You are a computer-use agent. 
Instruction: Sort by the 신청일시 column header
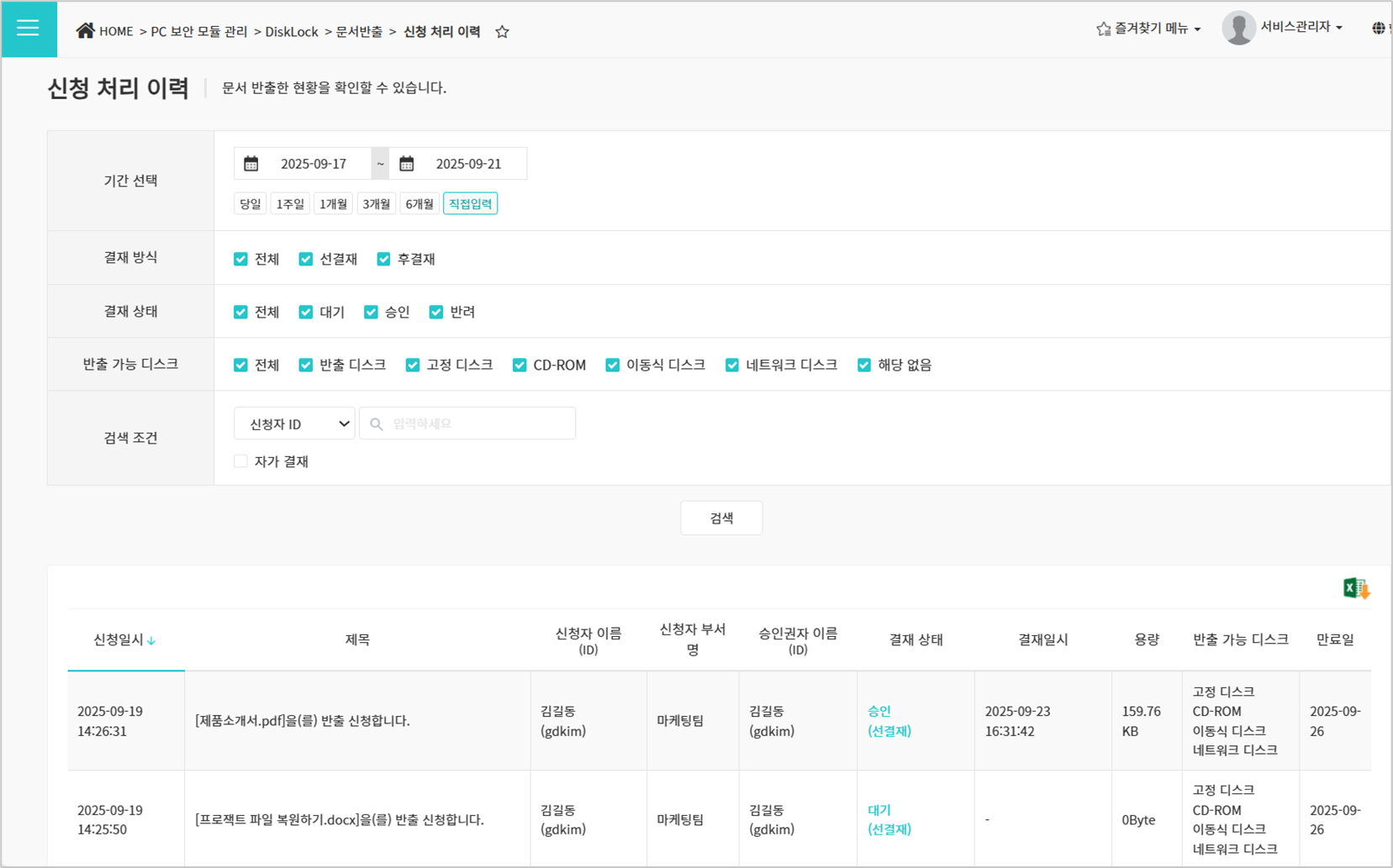pyautogui.click(x=124, y=640)
